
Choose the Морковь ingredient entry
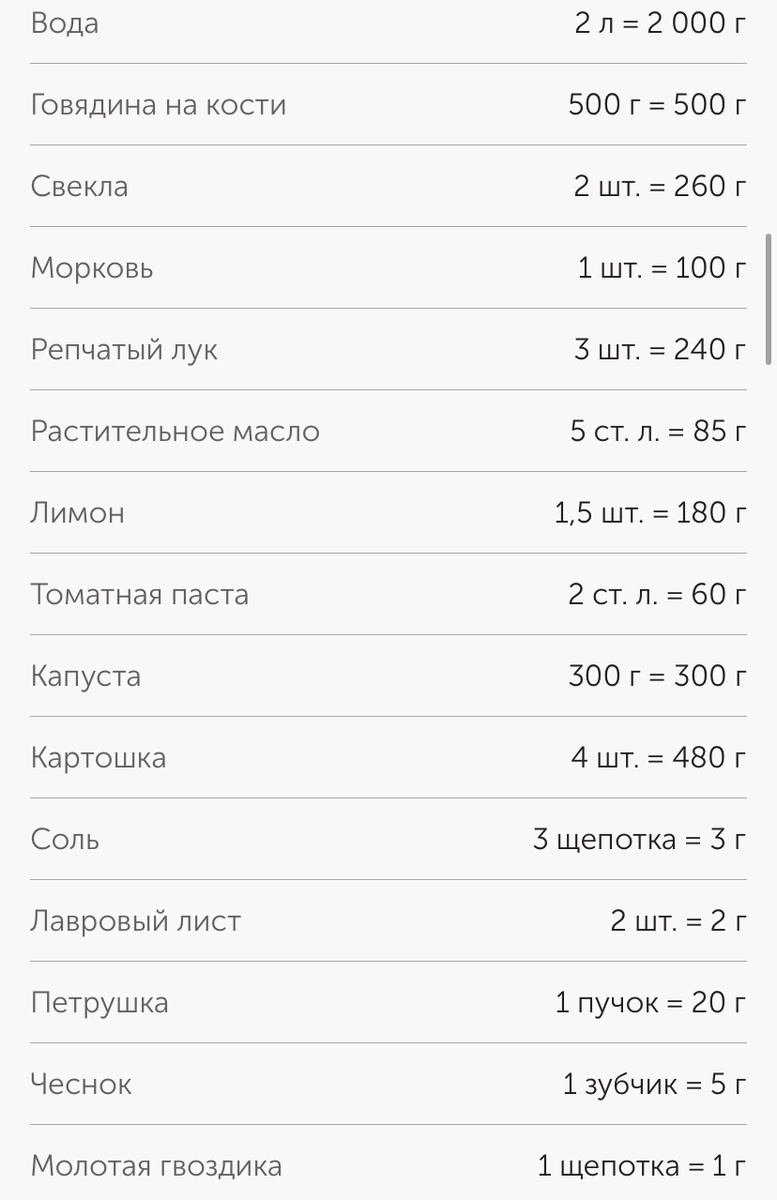[388, 268]
